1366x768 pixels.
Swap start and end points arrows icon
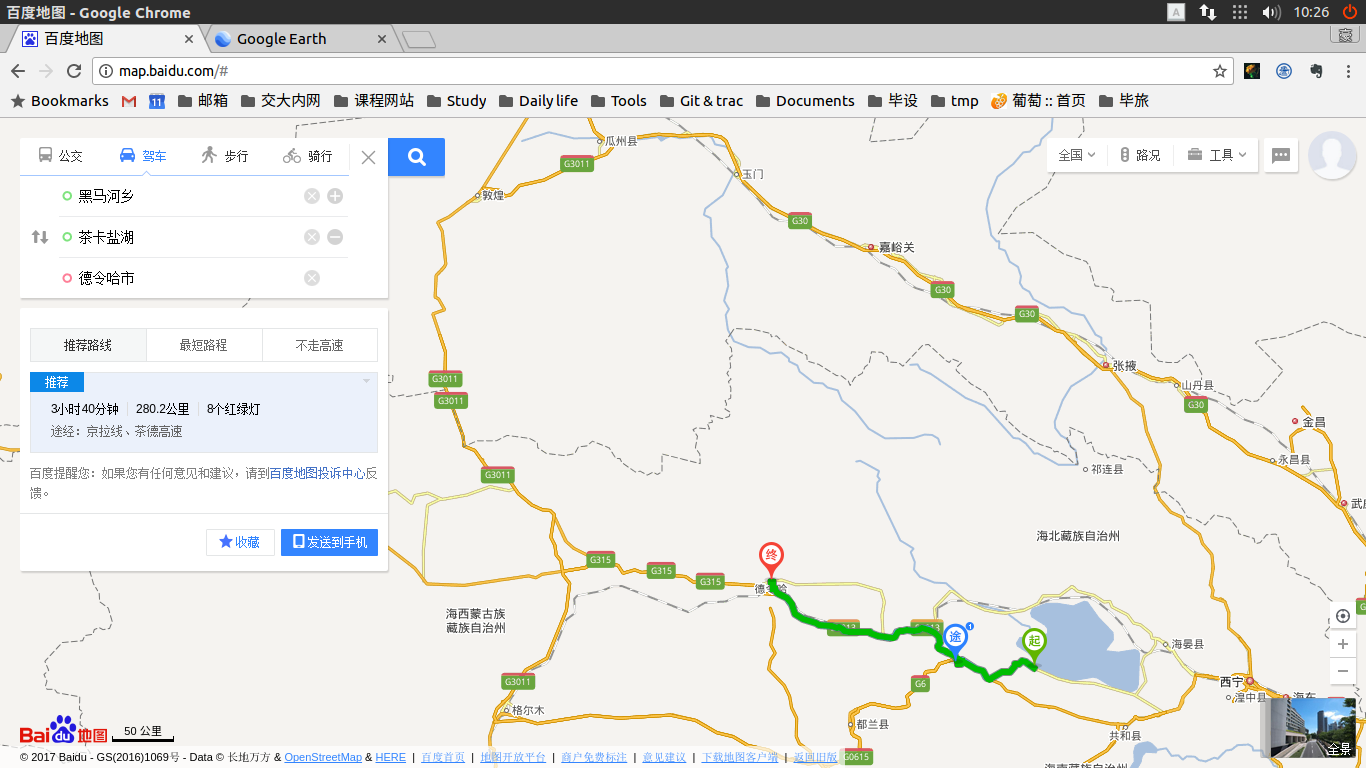pyautogui.click(x=40, y=237)
